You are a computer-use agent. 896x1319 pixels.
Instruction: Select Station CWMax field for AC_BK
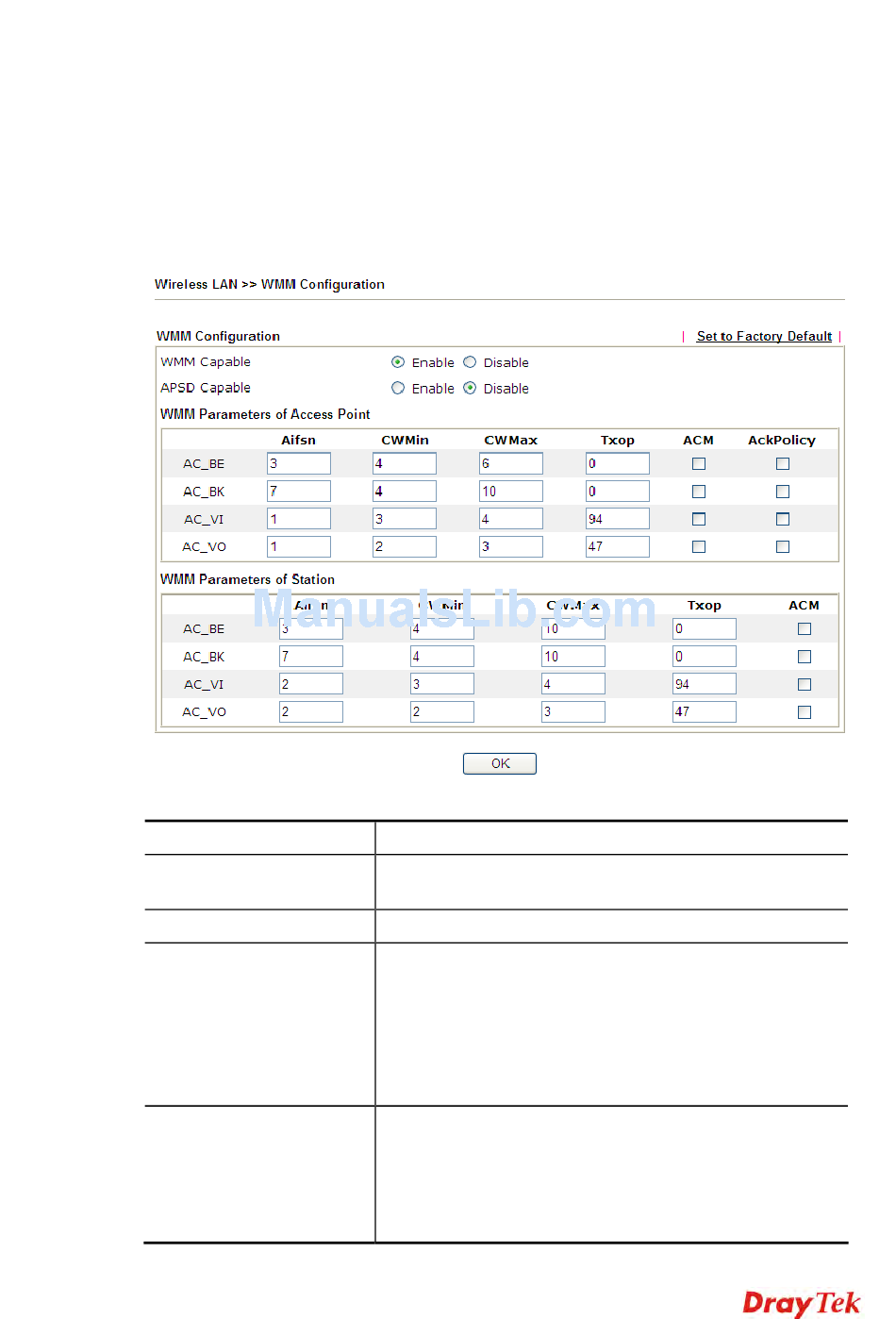pyautogui.click(x=573, y=657)
